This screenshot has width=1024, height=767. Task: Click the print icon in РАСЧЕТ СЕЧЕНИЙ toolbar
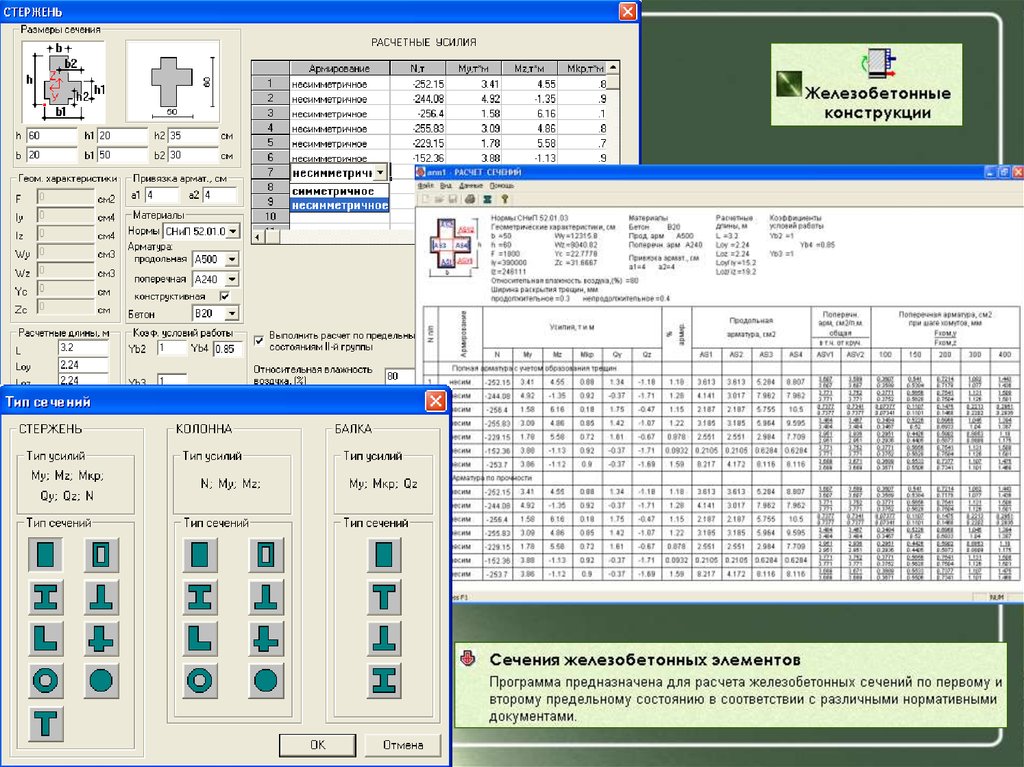coord(470,199)
